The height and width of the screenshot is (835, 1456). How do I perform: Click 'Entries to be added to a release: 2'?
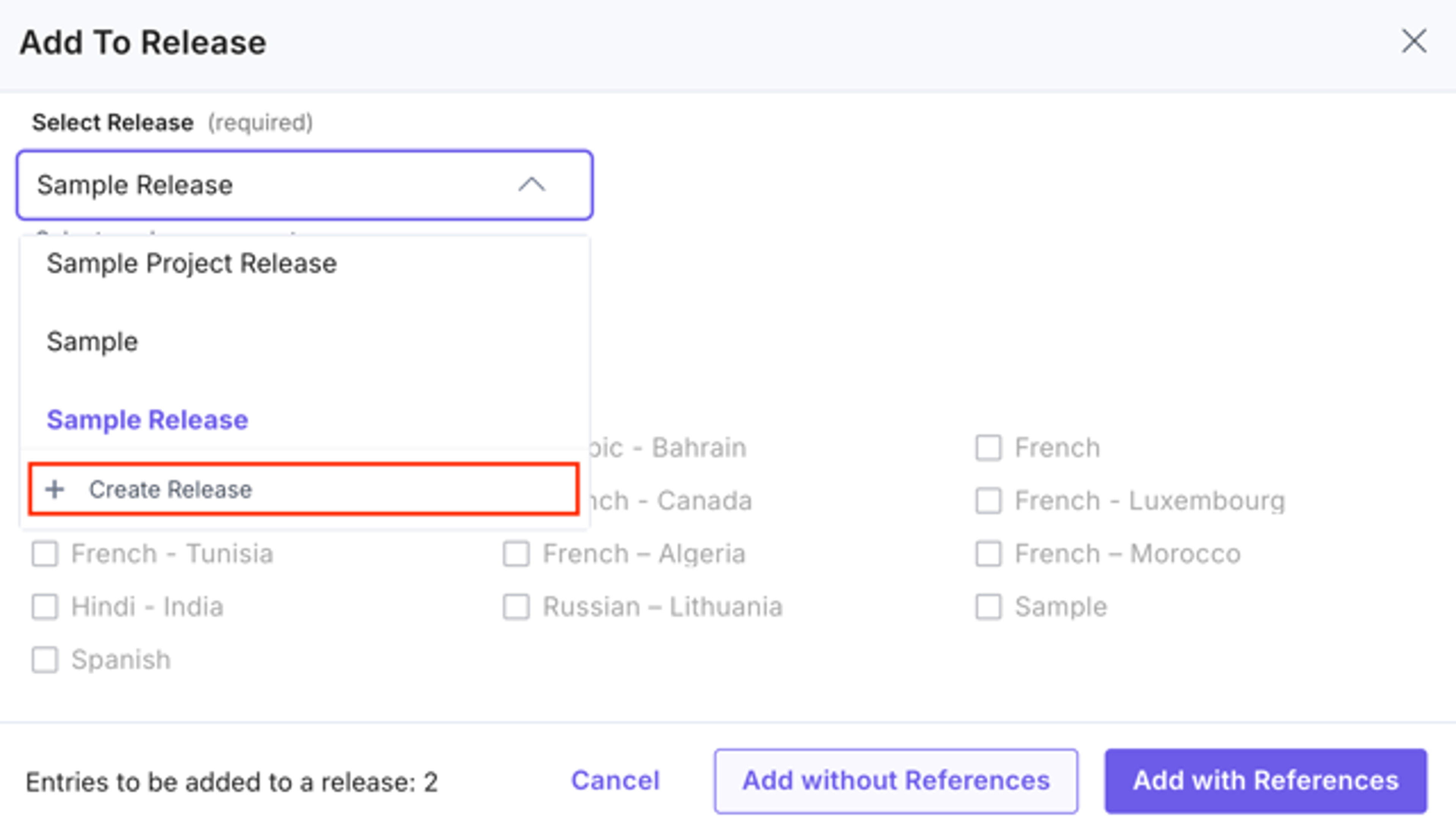(232, 782)
